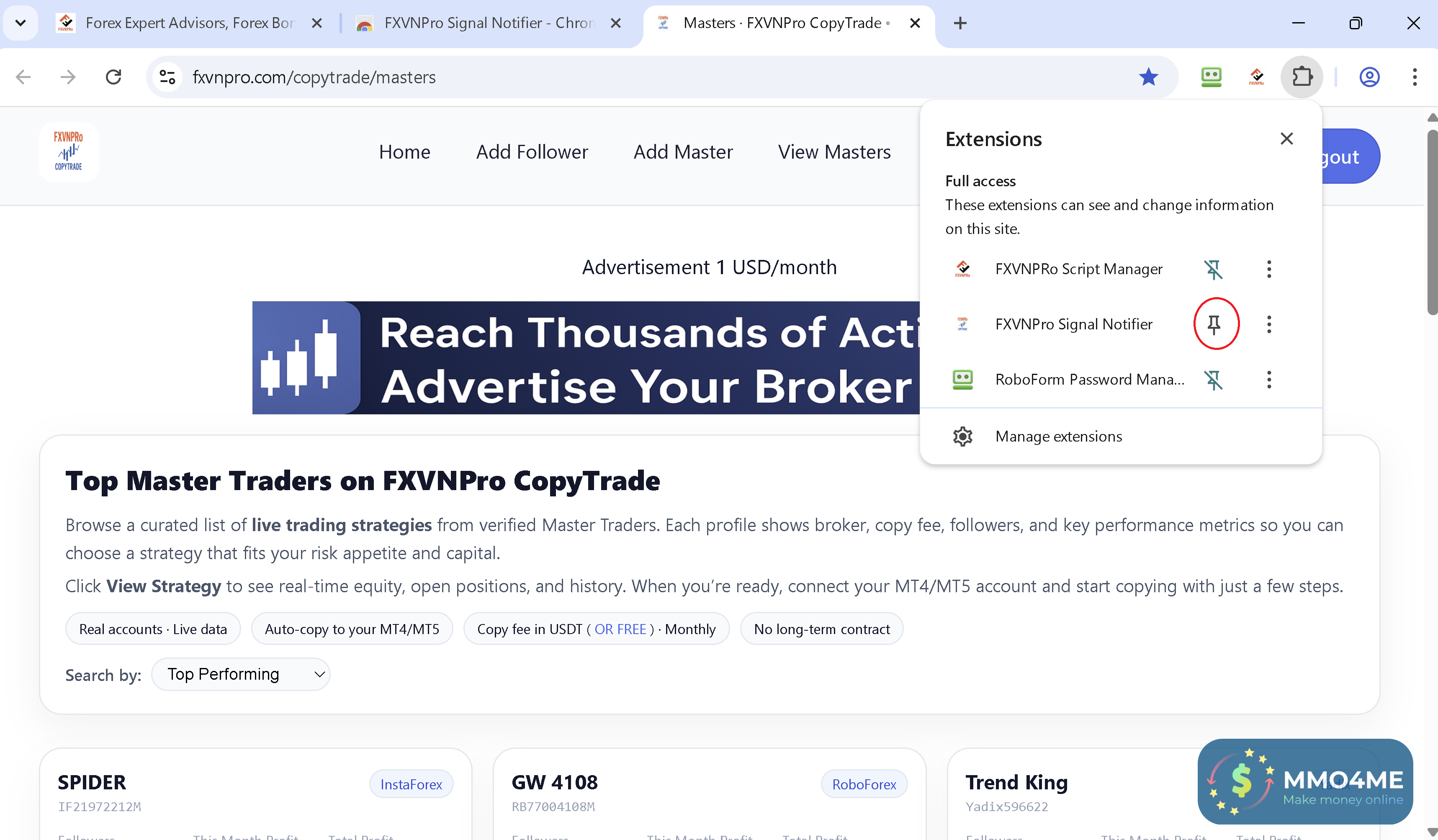Screen dimensions: 1438x840
Task: Click the FXVNPRo Script Manager toolbar icon
Action: [x=1256, y=77]
